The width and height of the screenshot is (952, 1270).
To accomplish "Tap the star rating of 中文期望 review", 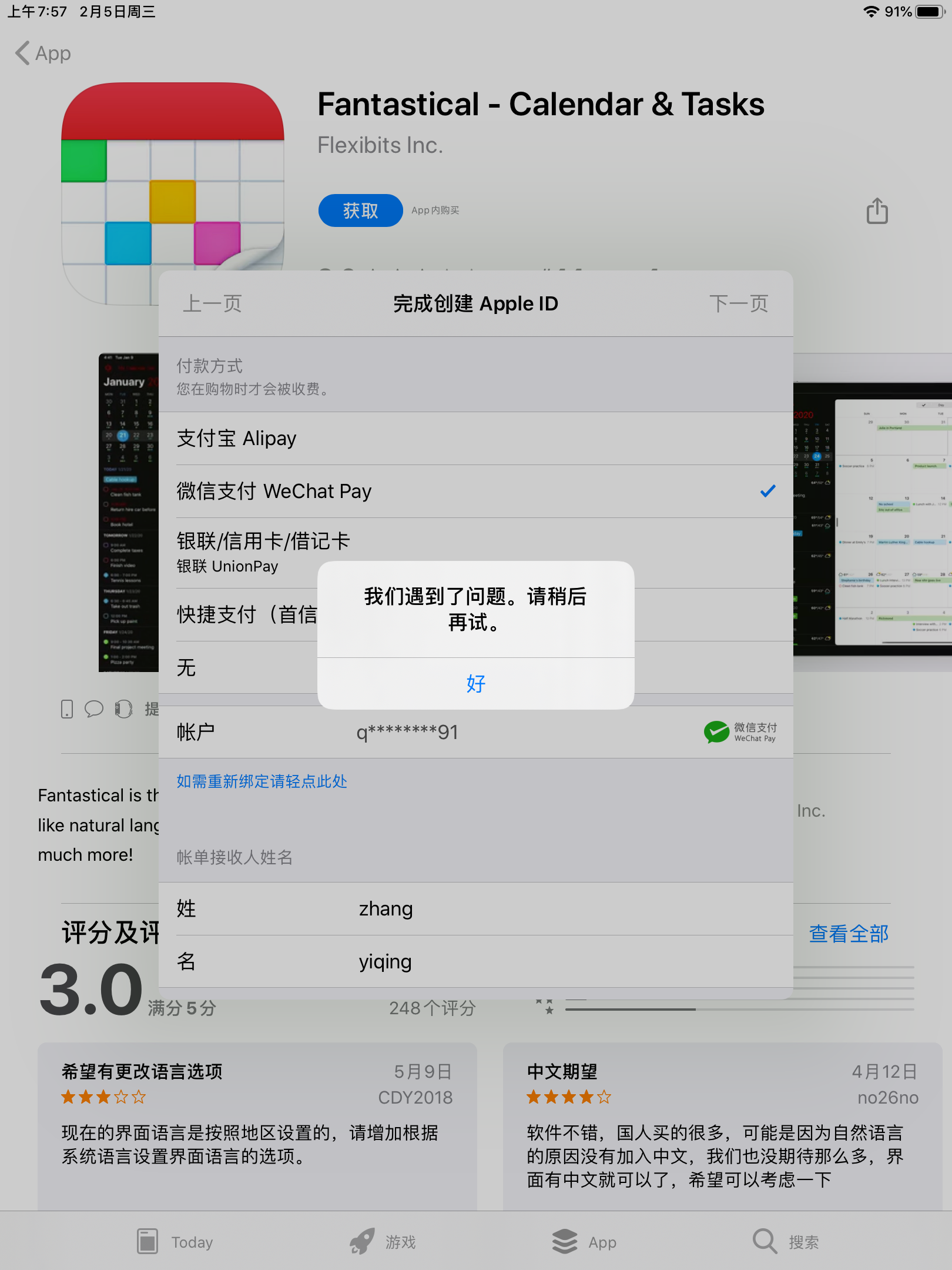I will click(569, 1097).
